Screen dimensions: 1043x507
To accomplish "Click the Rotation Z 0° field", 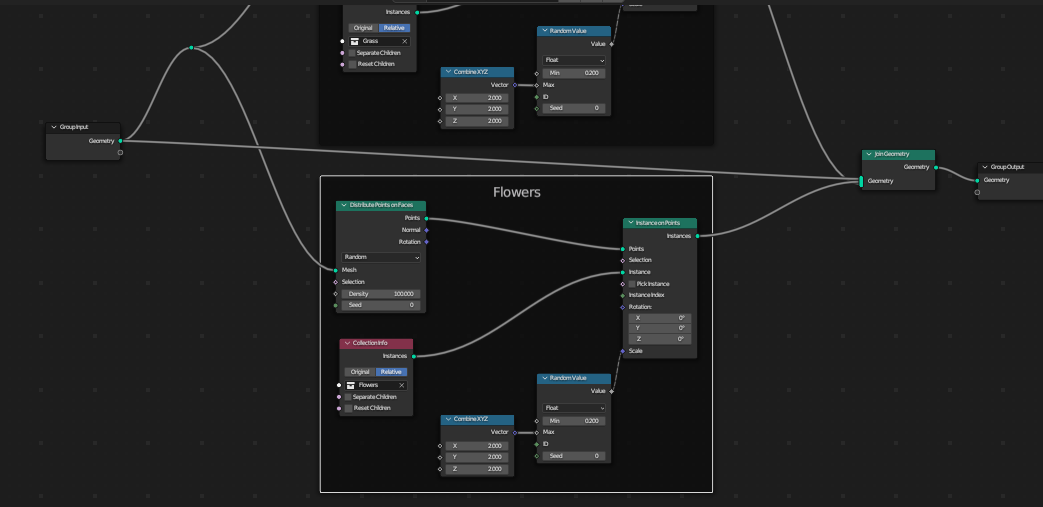I will pyautogui.click(x=660, y=339).
